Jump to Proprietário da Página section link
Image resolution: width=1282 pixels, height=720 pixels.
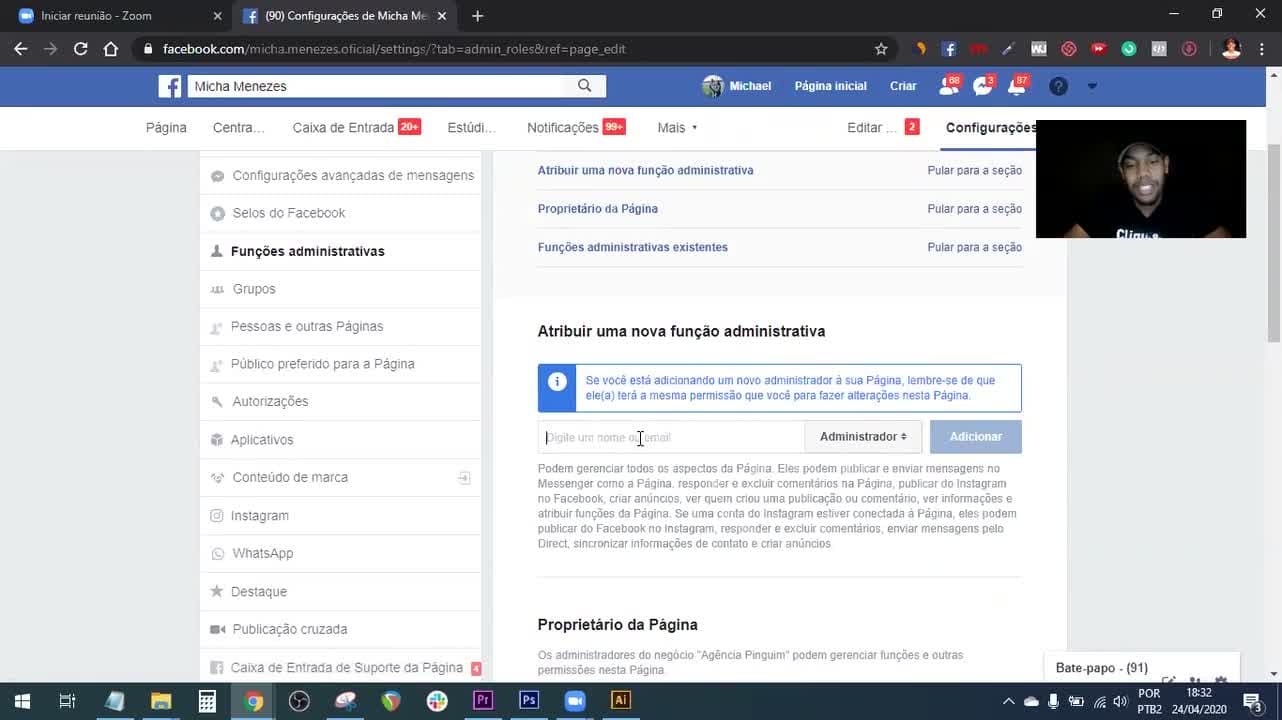597,209
